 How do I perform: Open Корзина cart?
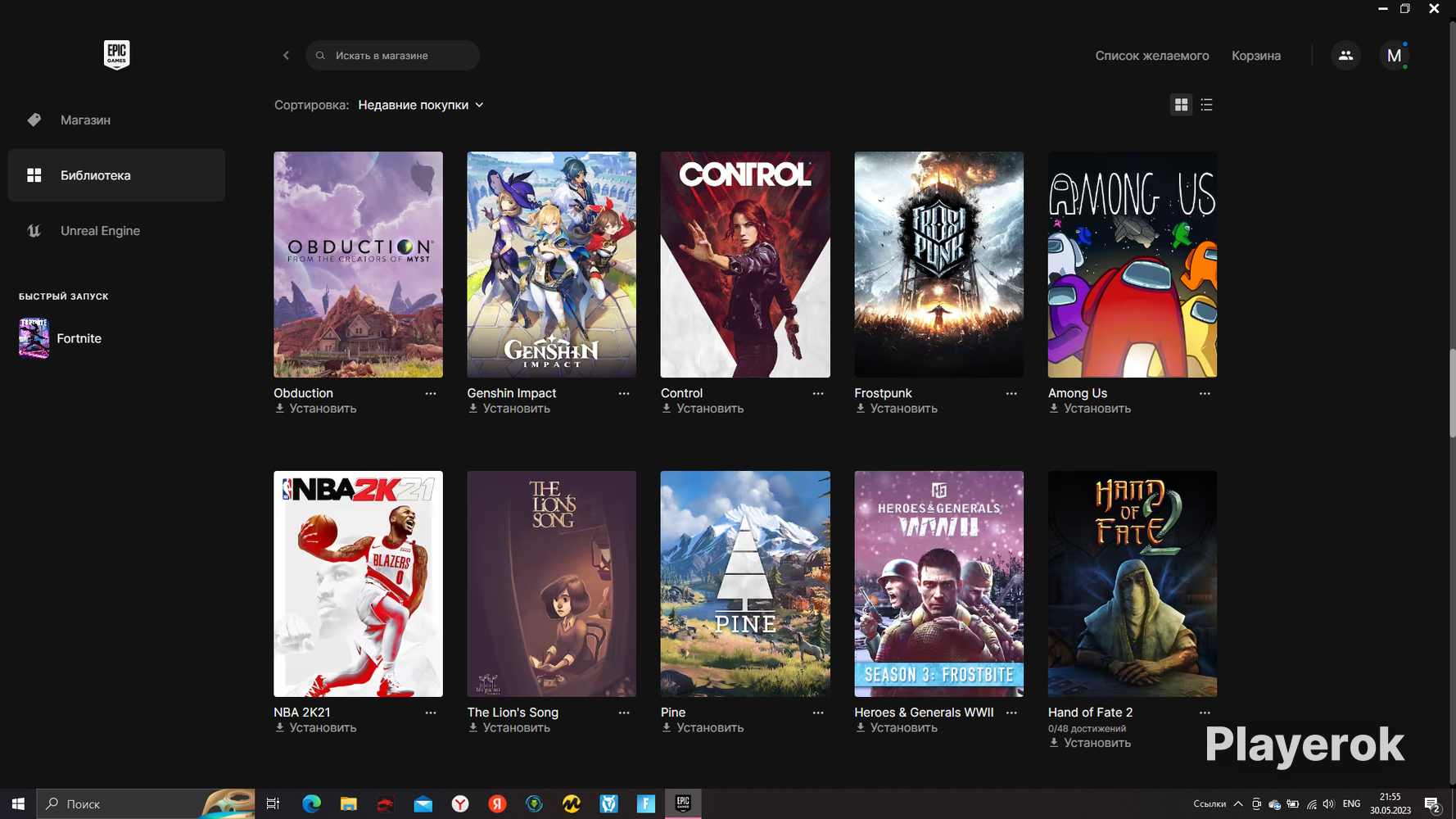tap(1256, 56)
